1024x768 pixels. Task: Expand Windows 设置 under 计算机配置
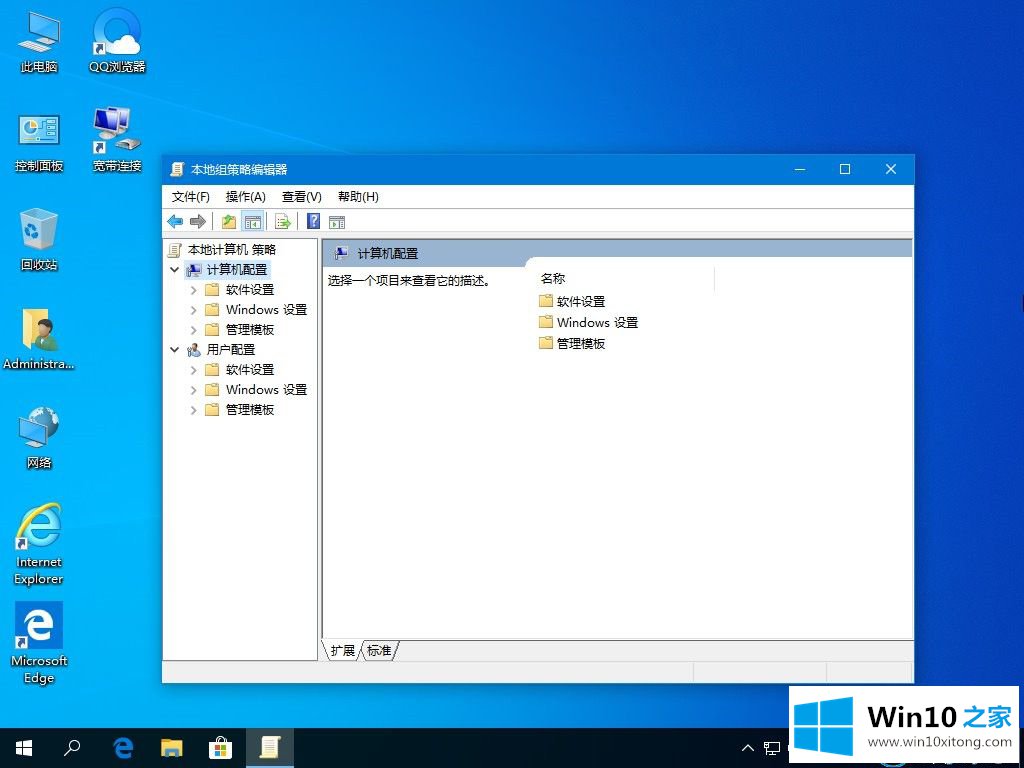[193, 310]
